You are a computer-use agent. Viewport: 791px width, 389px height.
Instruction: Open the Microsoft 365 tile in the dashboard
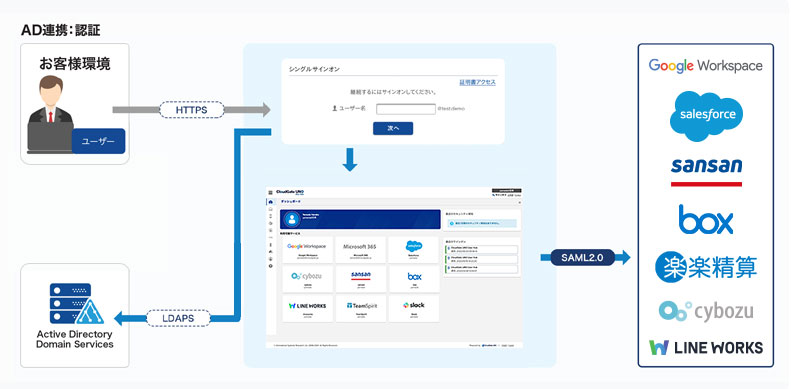(x=360, y=250)
